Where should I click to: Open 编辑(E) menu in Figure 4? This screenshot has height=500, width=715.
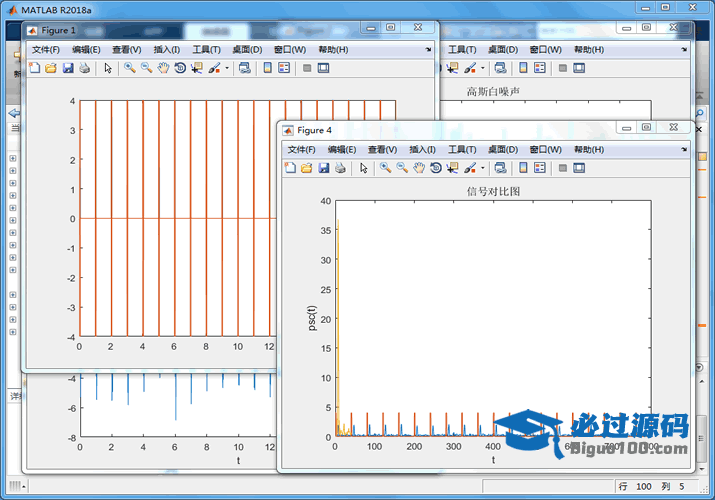(x=342, y=149)
